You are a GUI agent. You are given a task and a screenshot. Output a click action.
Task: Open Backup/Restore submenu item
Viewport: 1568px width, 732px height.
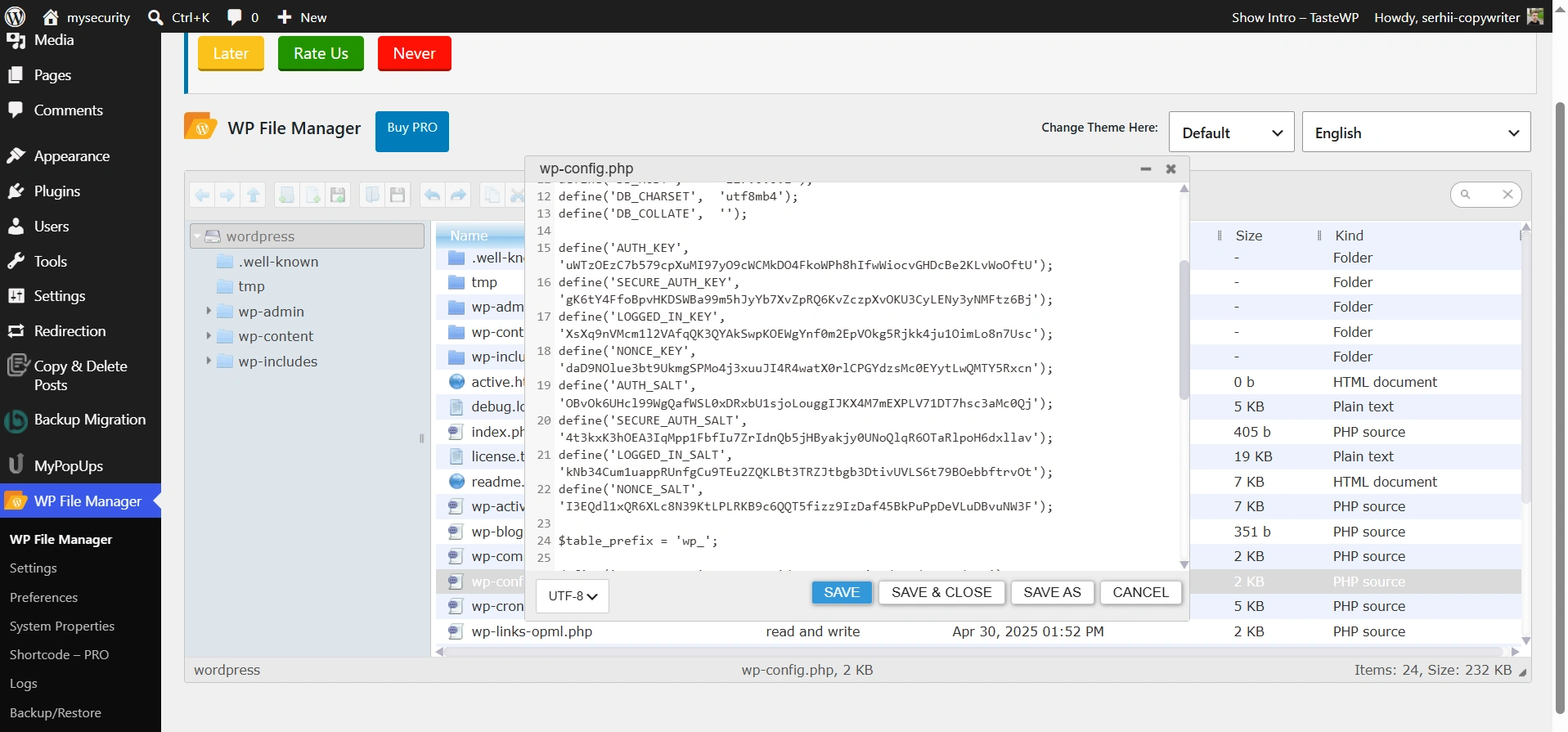(x=56, y=713)
